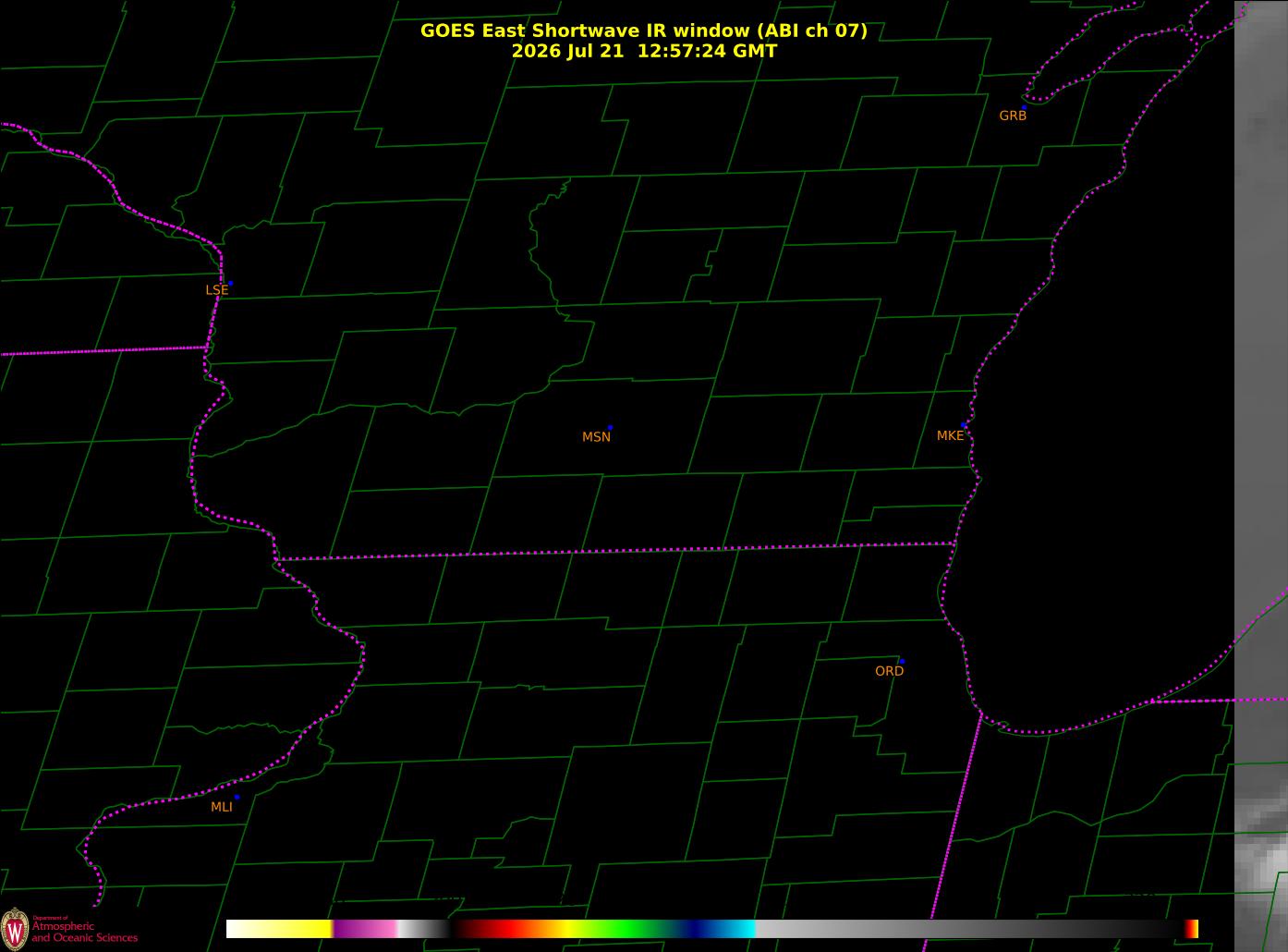Click the GOES East Shortwave IR title
Viewport: 1288px width, 952px height.
[x=644, y=31]
